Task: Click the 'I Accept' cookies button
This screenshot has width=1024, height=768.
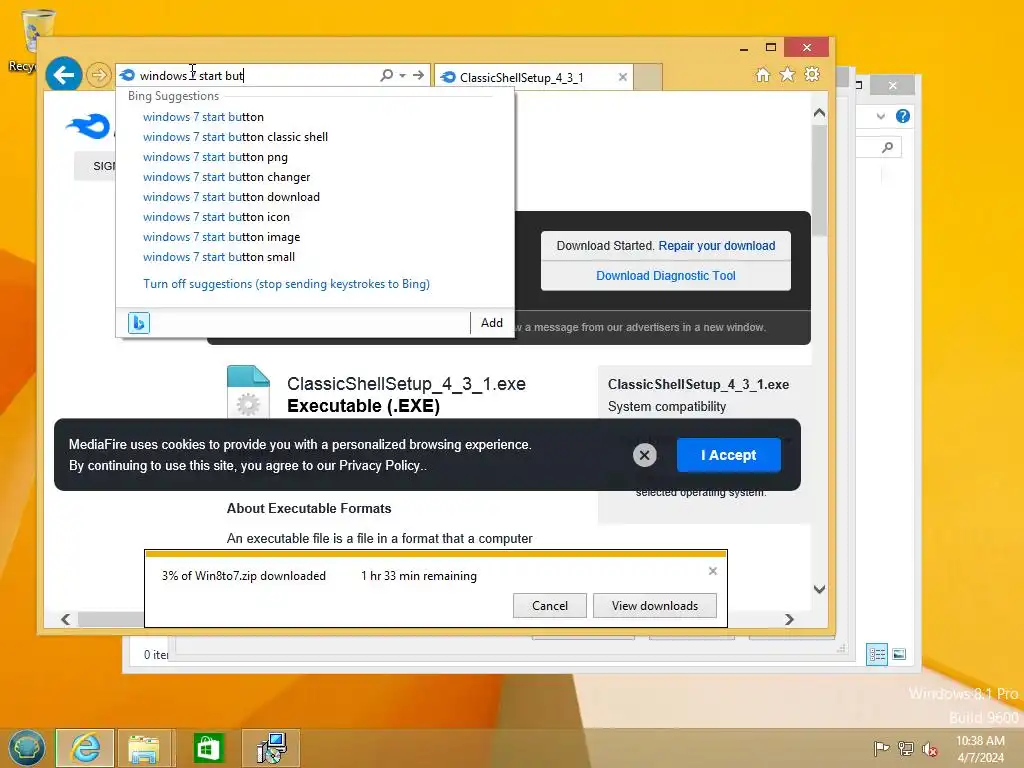Action: [x=728, y=455]
